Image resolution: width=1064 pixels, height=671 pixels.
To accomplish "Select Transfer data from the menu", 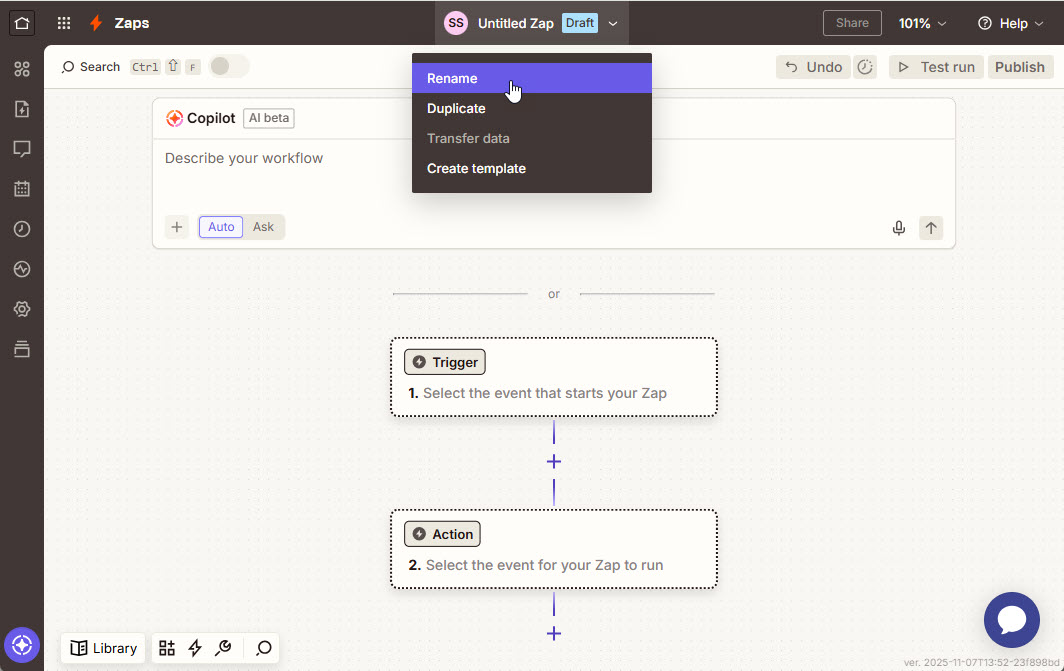I will 532,138.
